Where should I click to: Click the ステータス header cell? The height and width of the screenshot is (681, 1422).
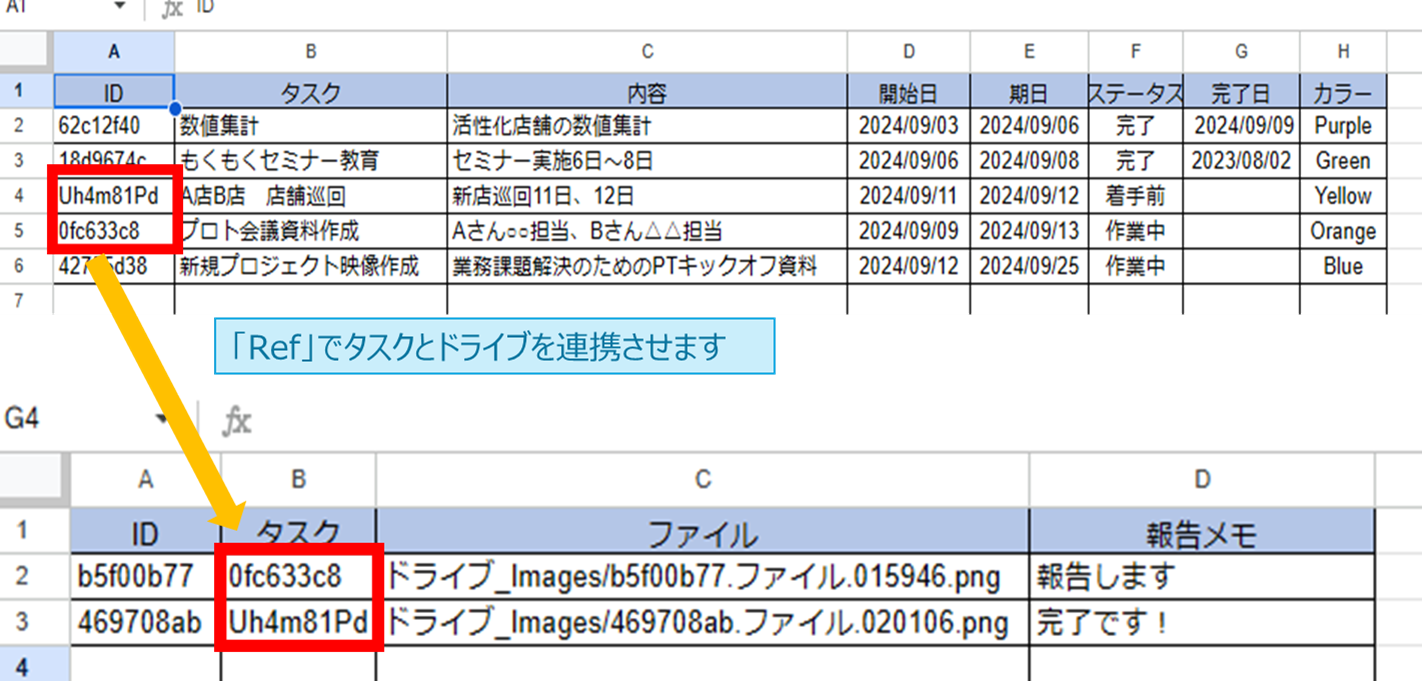point(1136,93)
